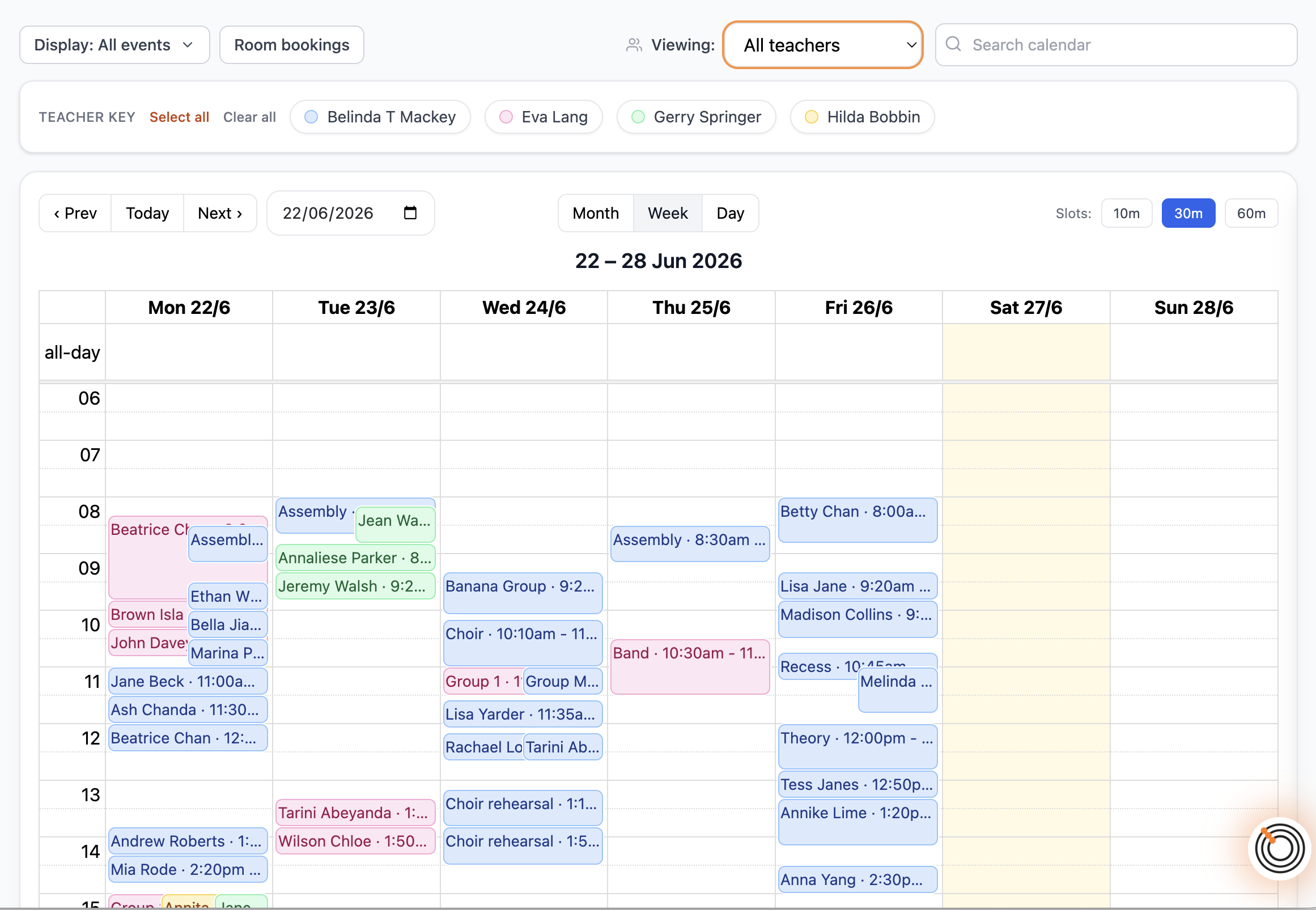The width and height of the screenshot is (1316, 910).
Task: Open Theory 12:00pm event
Action: tap(857, 747)
